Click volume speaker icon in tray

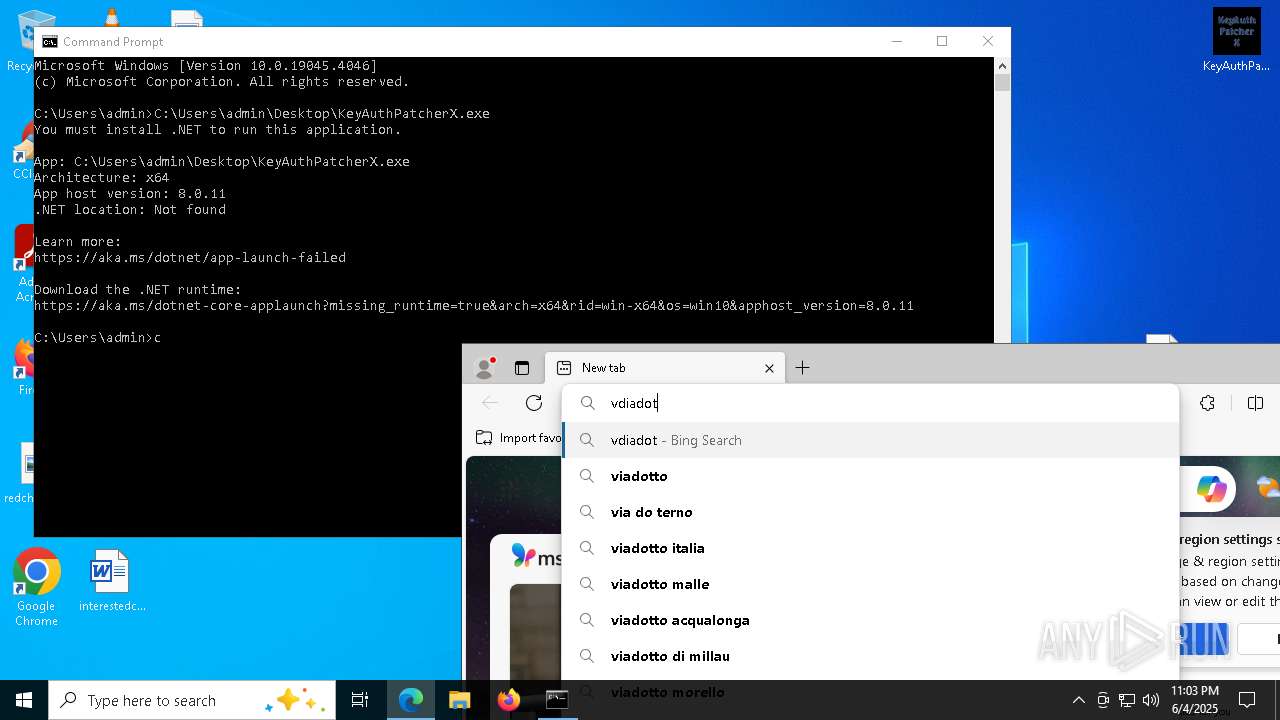1151,700
